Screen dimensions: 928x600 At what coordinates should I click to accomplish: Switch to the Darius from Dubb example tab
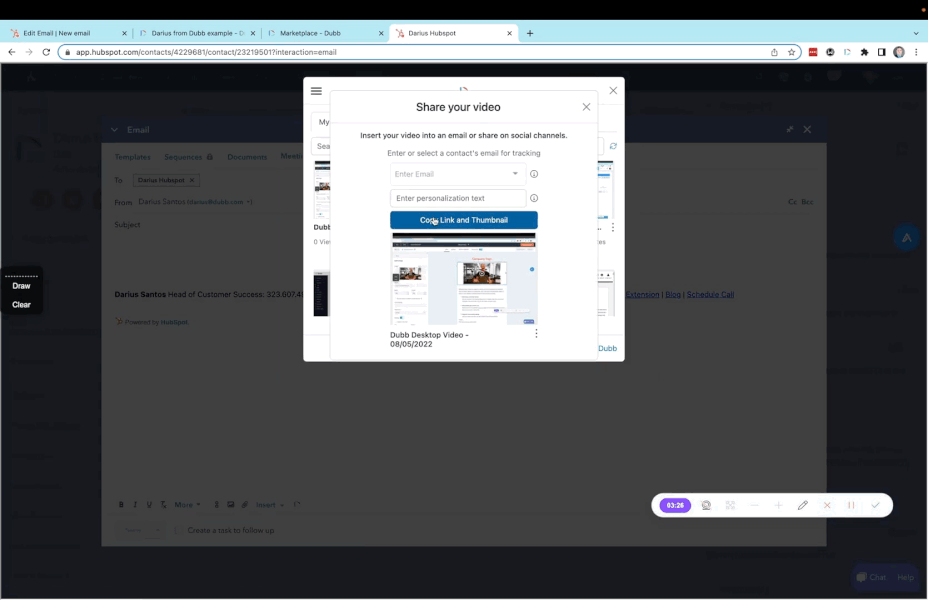(x=196, y=33)
